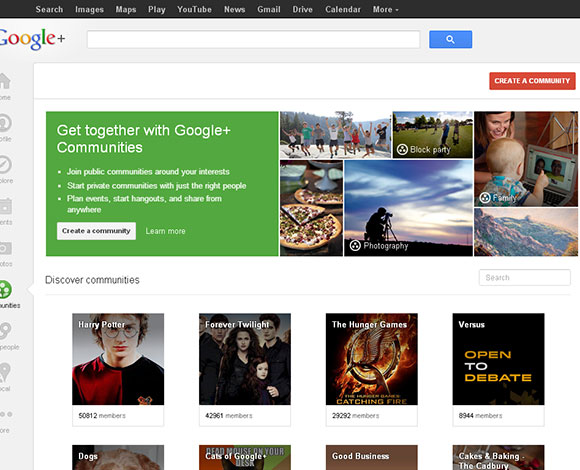Open YouTube in the top navigation bar
This screenshot has width=580, height=470.
[x=194, y=9]
